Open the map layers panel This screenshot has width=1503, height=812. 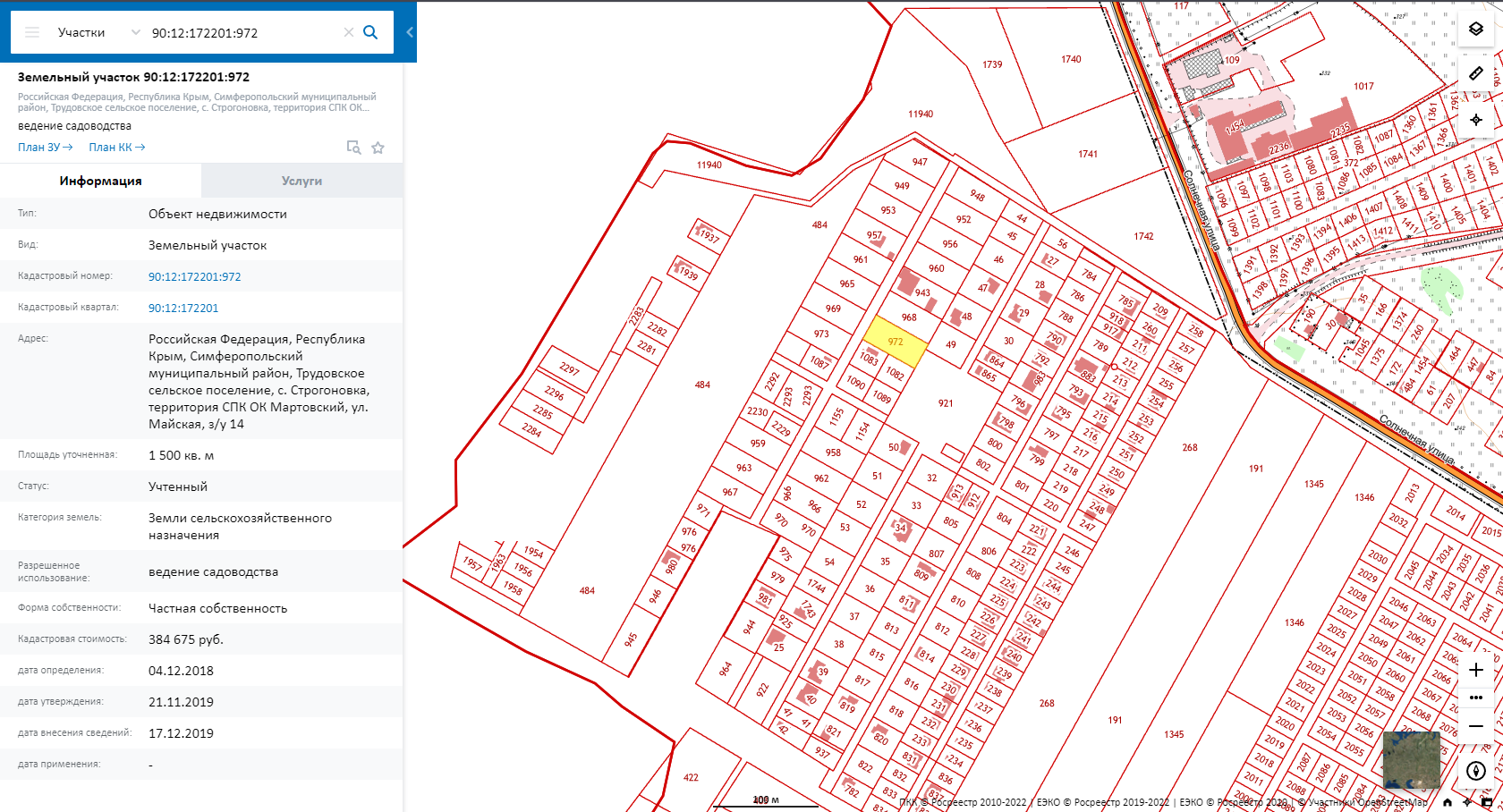tap(1476, 30)
